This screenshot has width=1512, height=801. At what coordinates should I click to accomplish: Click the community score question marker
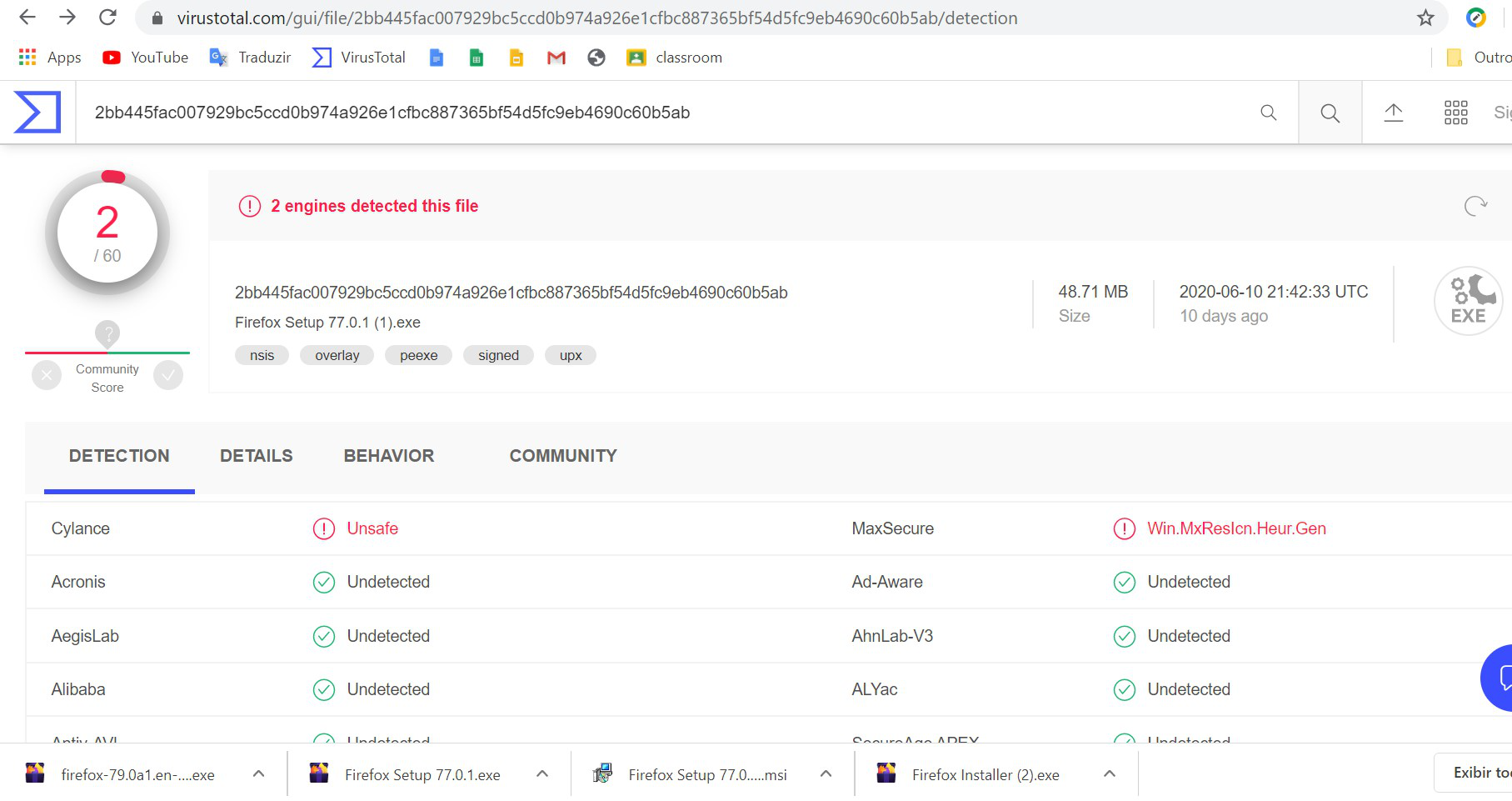pos(107,333)
